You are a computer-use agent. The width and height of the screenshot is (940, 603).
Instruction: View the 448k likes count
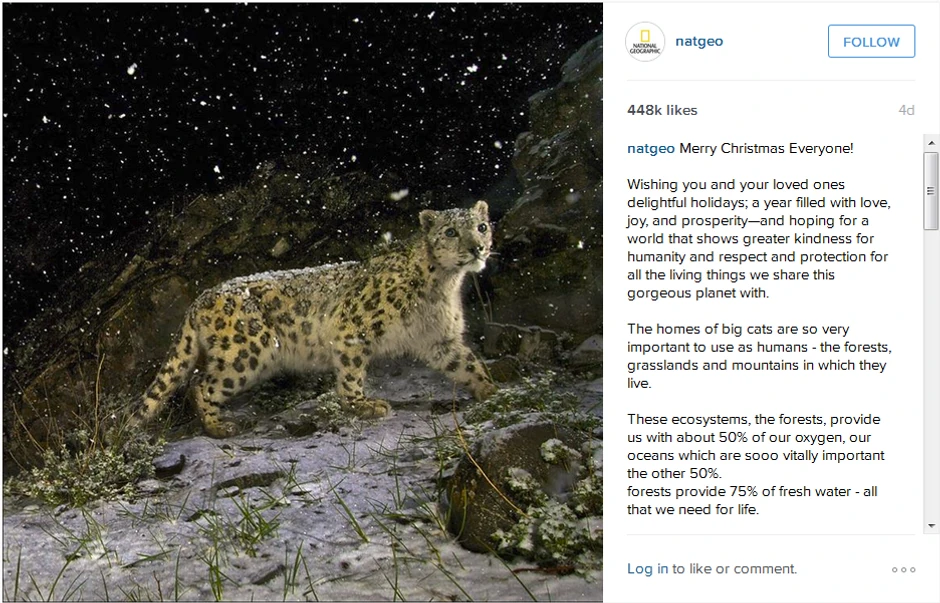(x=662, y=110)
